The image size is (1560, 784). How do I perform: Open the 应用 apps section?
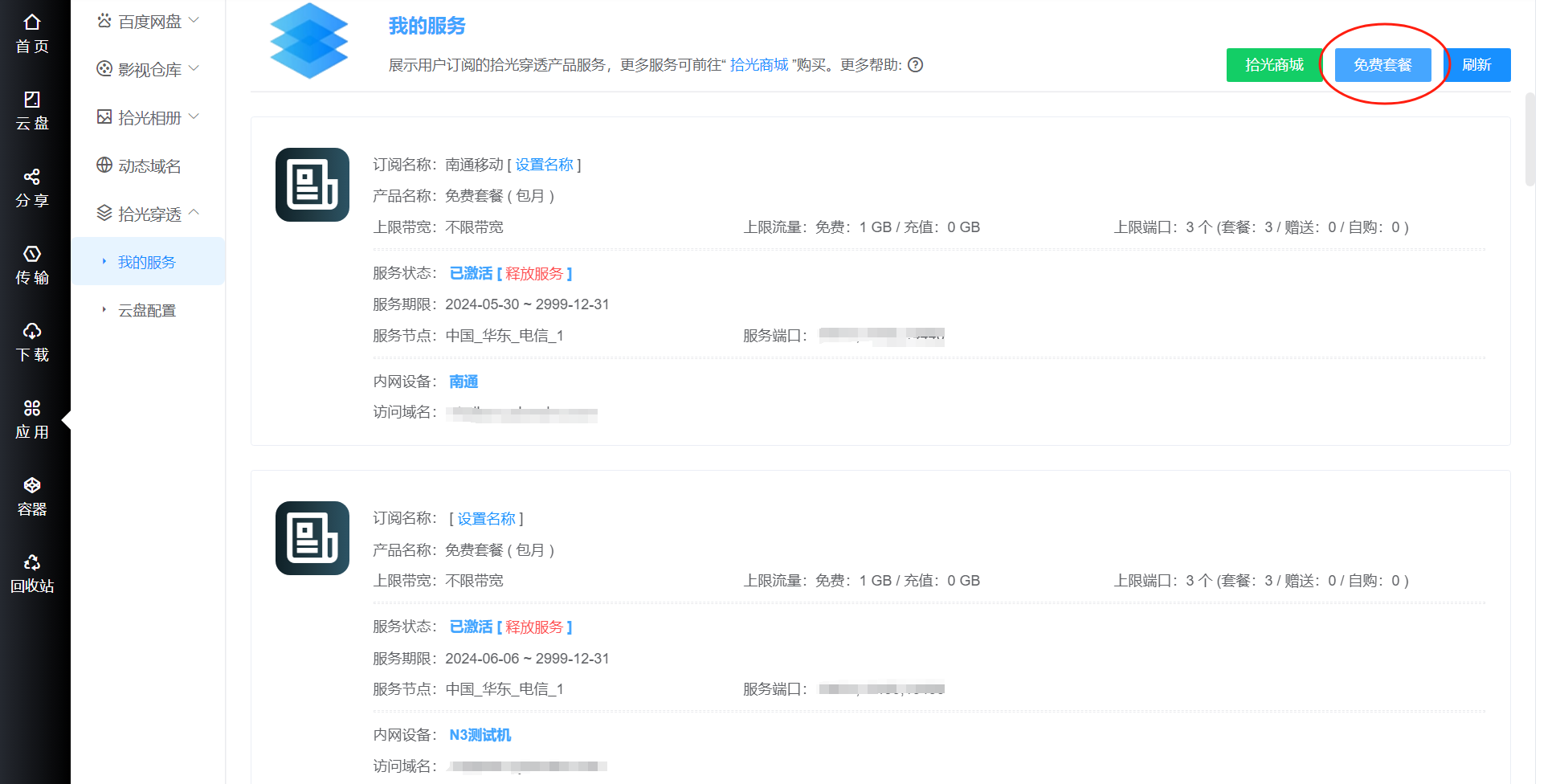pos(32,419)
